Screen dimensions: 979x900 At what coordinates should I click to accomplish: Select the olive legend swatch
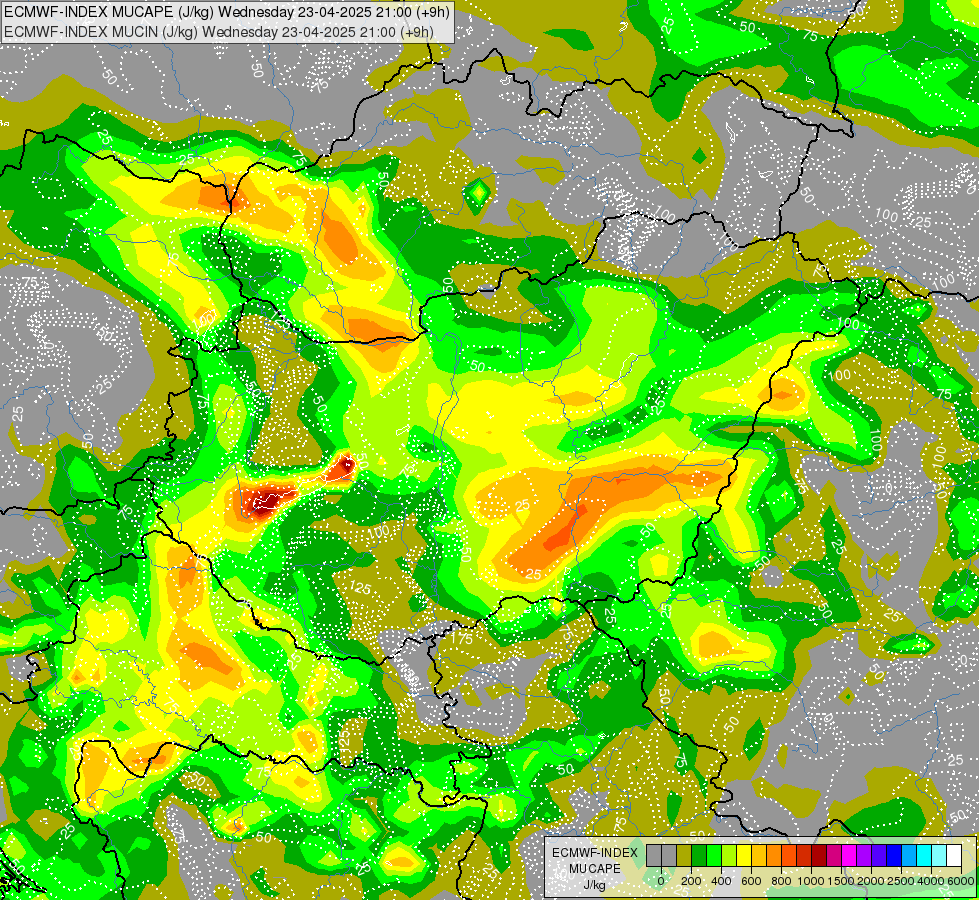[x=684, y=856]
